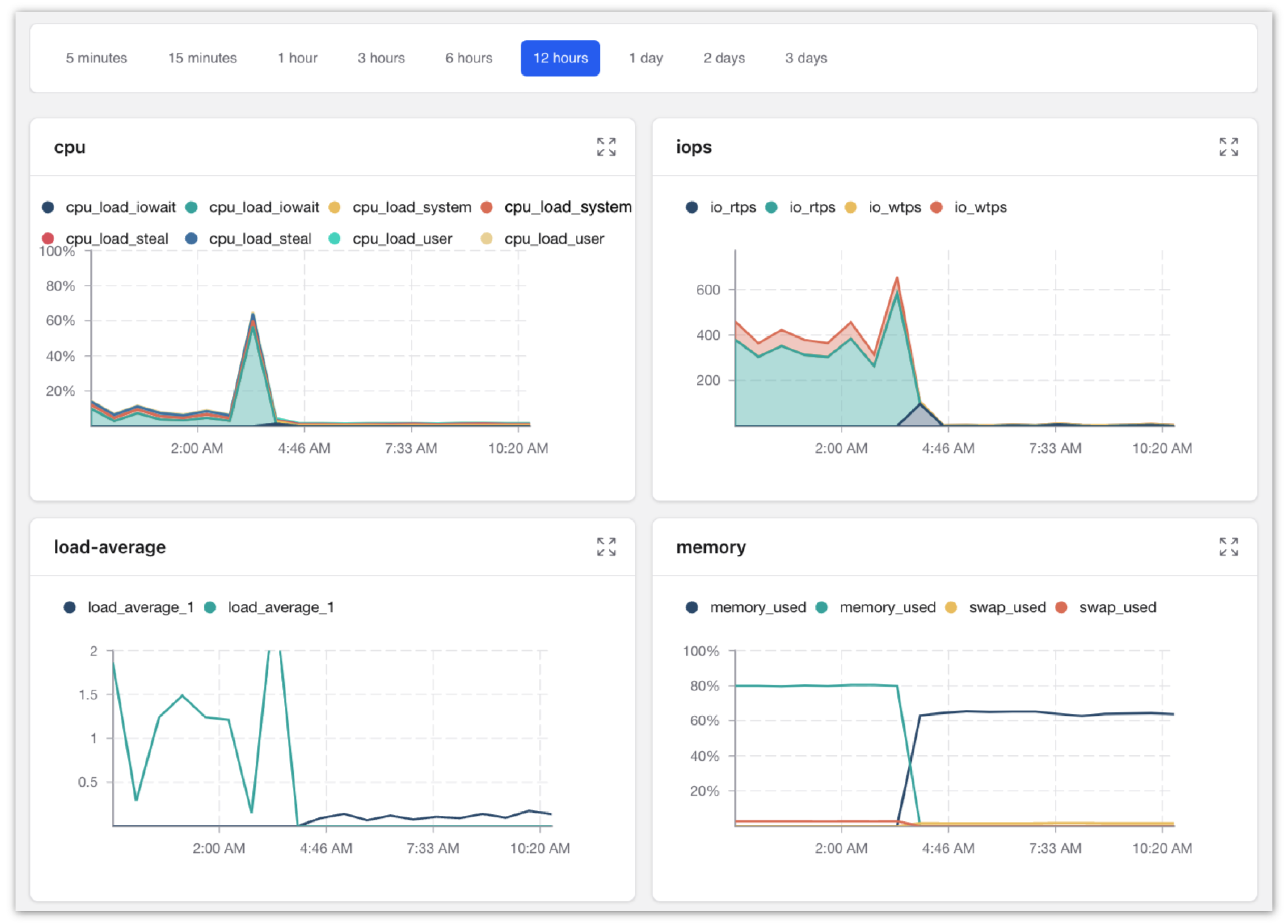Click the iops peak in the chart
1288x924 pixels.
pos(897,278)
